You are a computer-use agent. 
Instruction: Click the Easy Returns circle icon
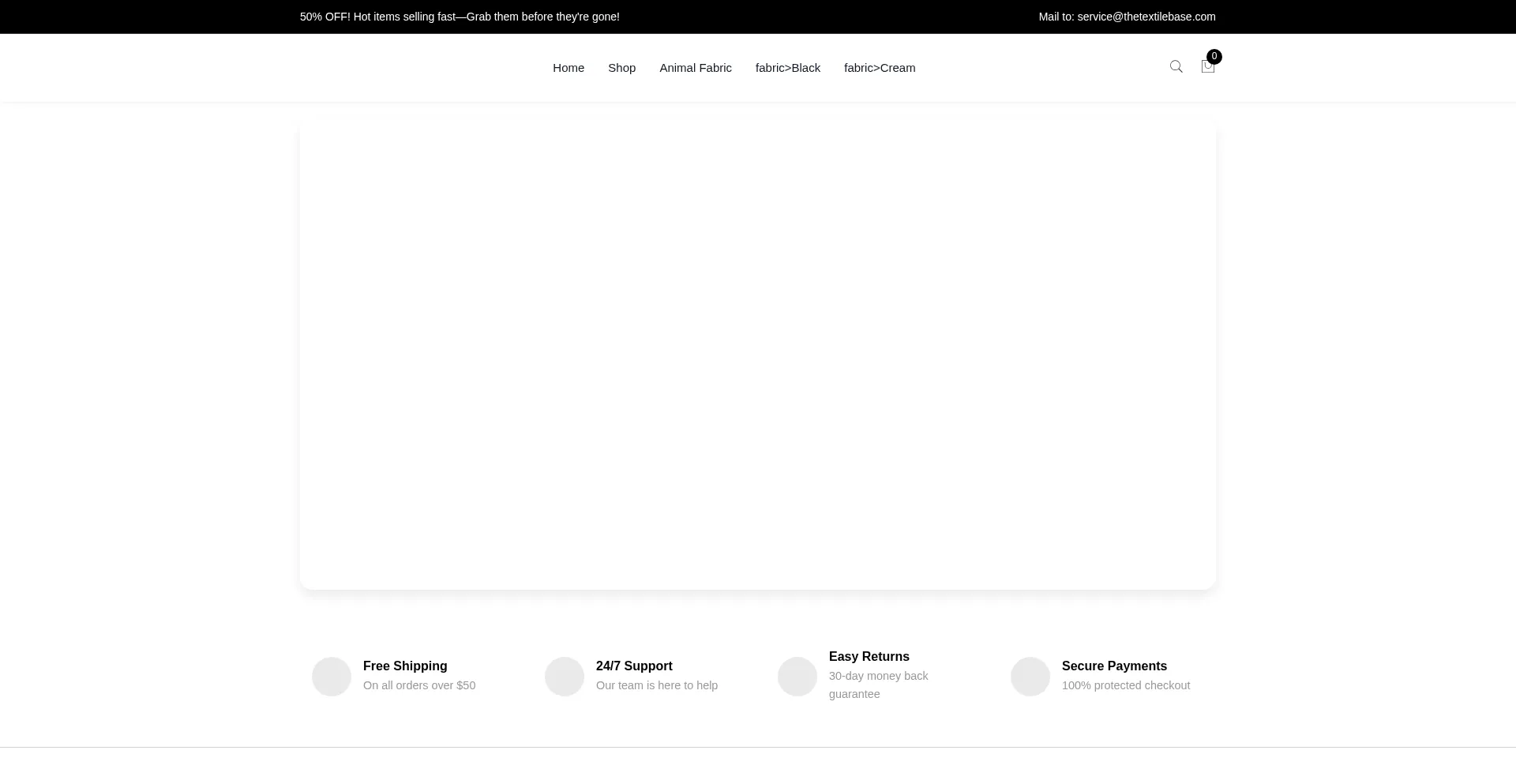point(797,677)
